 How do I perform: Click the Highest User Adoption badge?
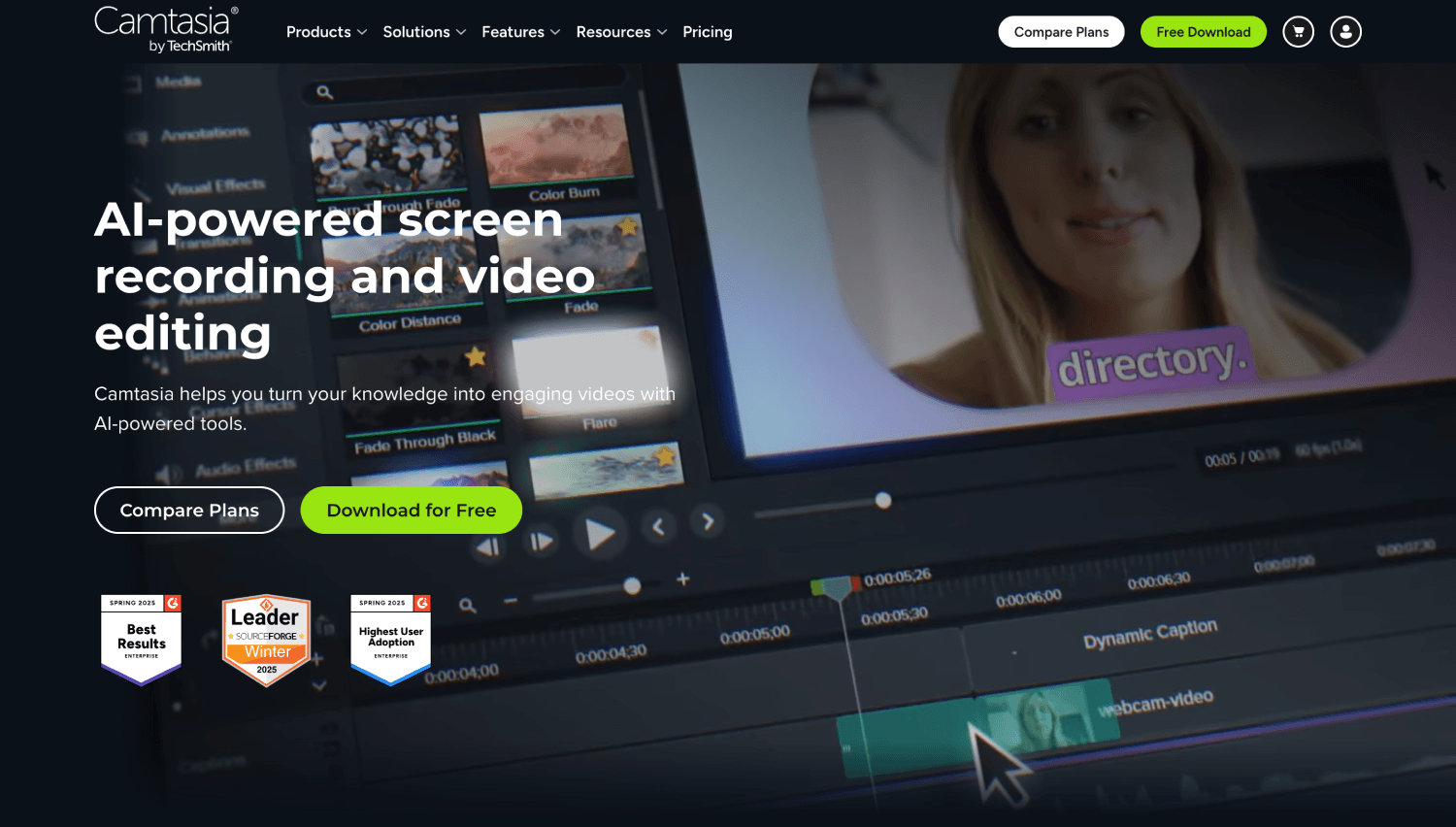(390, 640)
